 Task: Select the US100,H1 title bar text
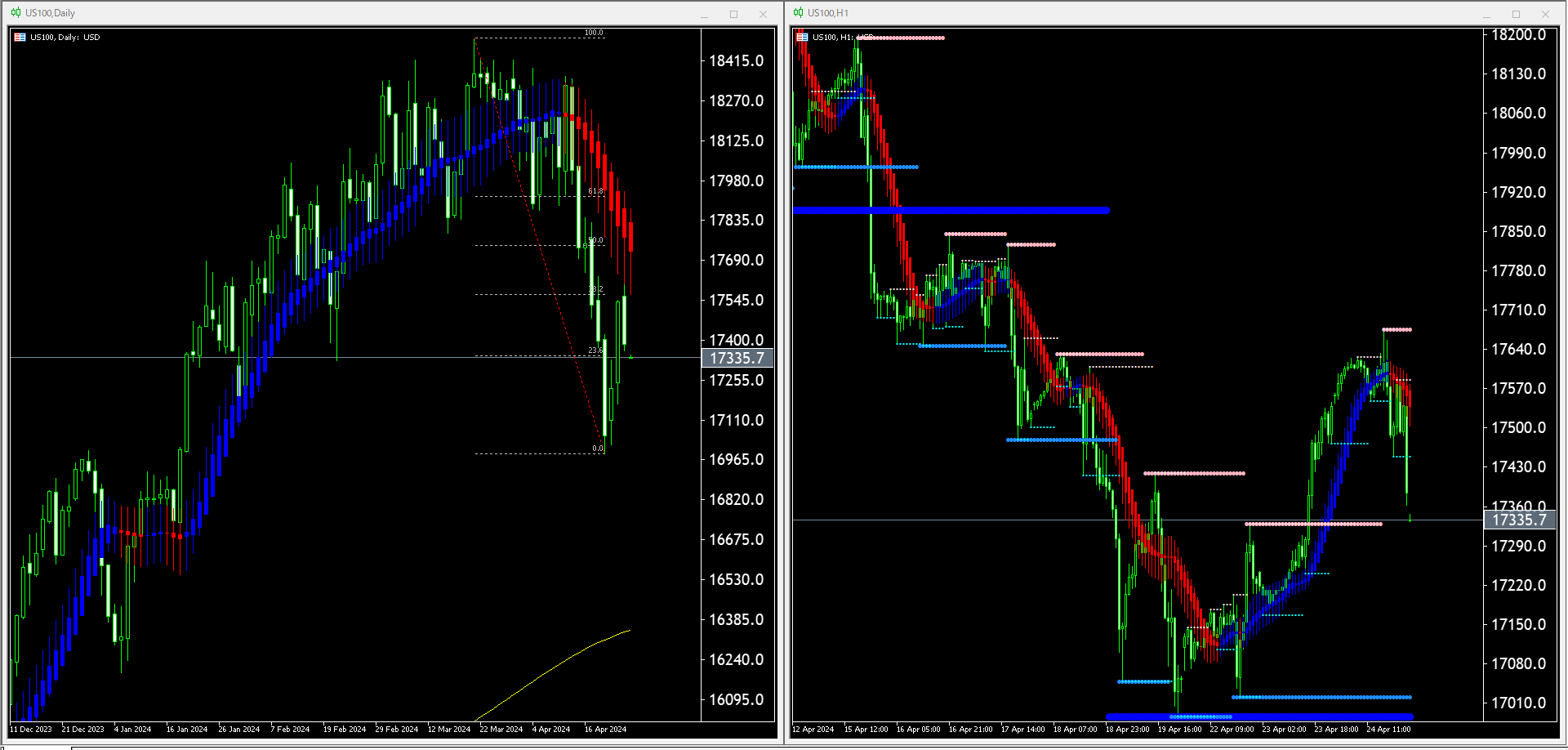coord(828,13)
